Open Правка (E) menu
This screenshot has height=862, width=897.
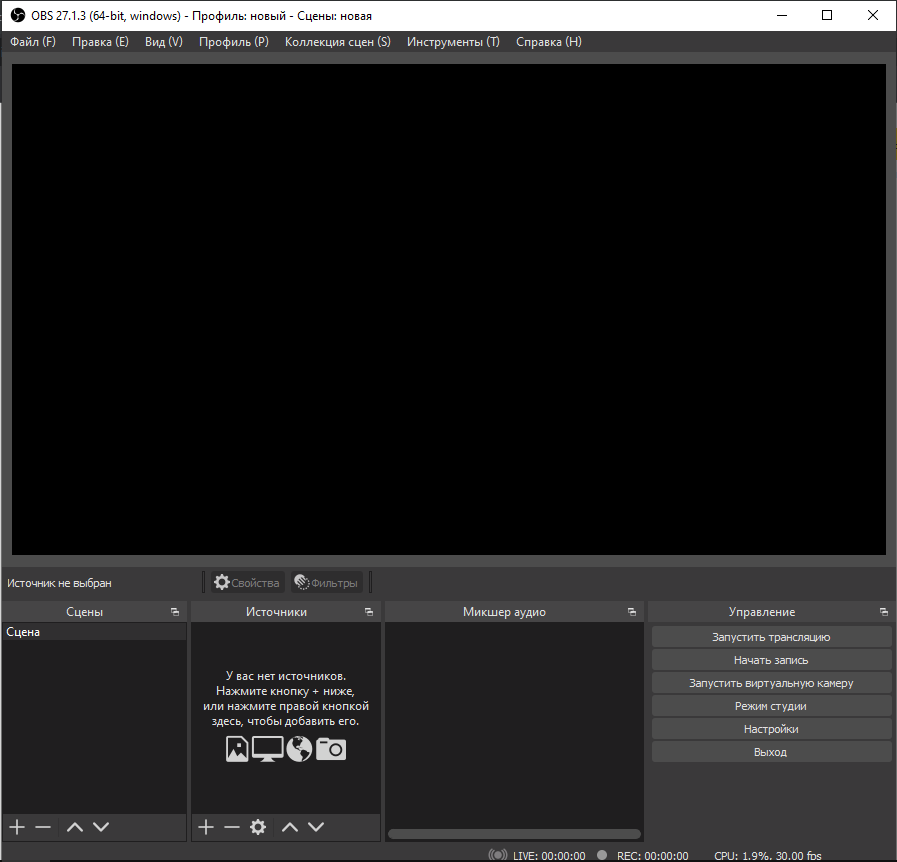100,42
